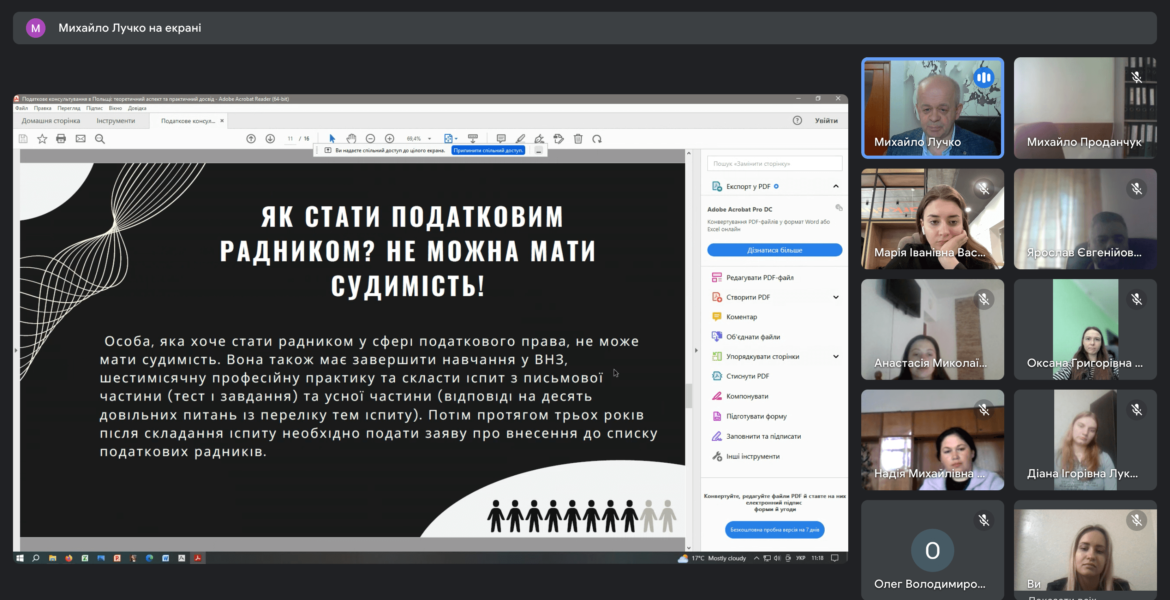Activate the Hand pan tool
Viewport: 1170px width, 600px height.
point(351,139)
